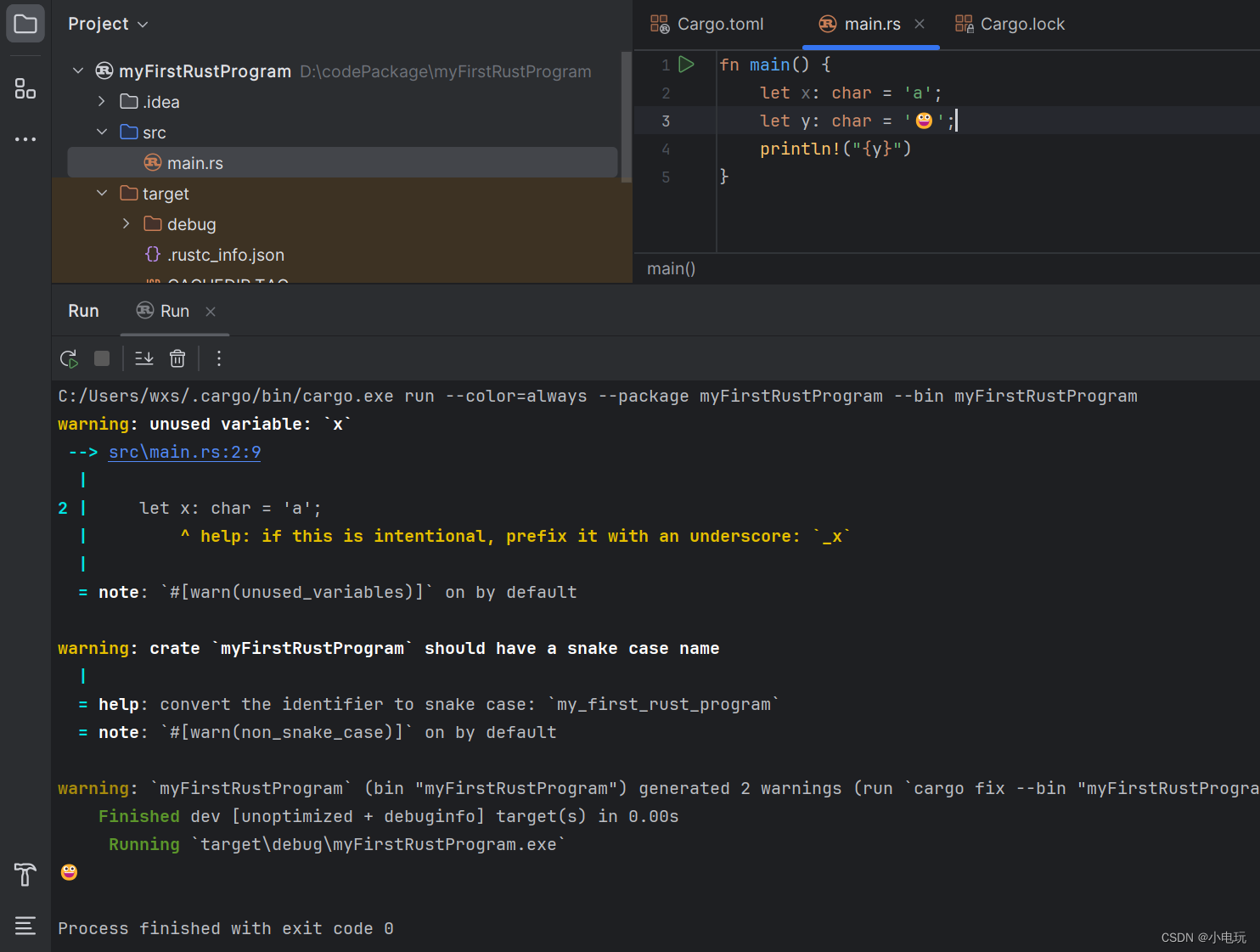Click the emoji output in console
This screenshot has width=1260, height=952.
point(70,872)
